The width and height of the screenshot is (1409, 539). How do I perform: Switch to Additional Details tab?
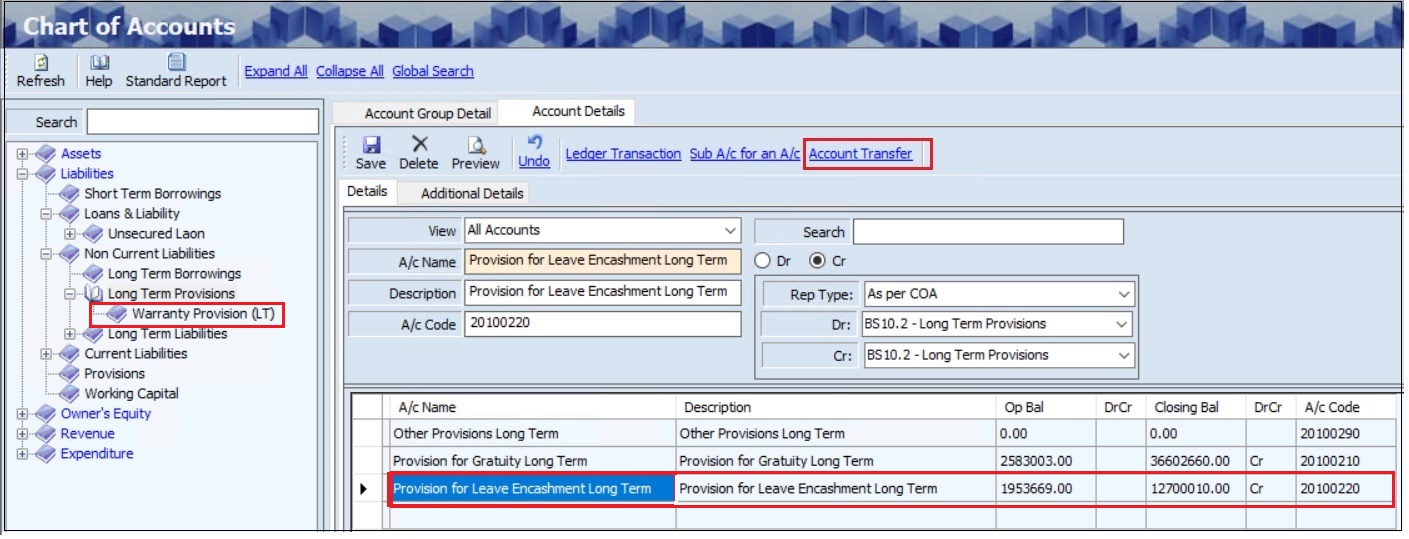tap(472, 193)
